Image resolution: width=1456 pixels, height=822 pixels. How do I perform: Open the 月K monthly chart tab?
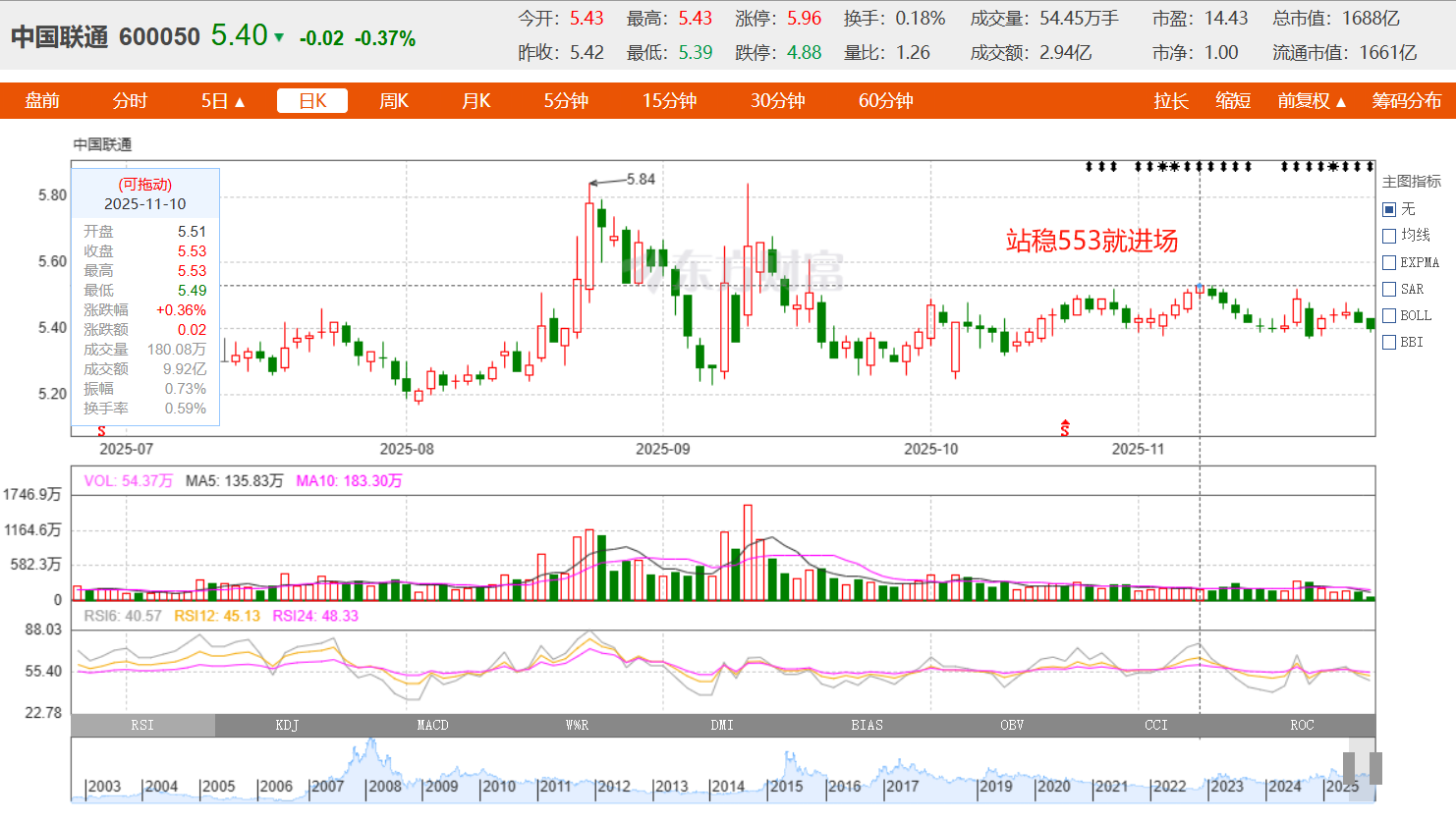pyautogui.click(x=476, y=100)
